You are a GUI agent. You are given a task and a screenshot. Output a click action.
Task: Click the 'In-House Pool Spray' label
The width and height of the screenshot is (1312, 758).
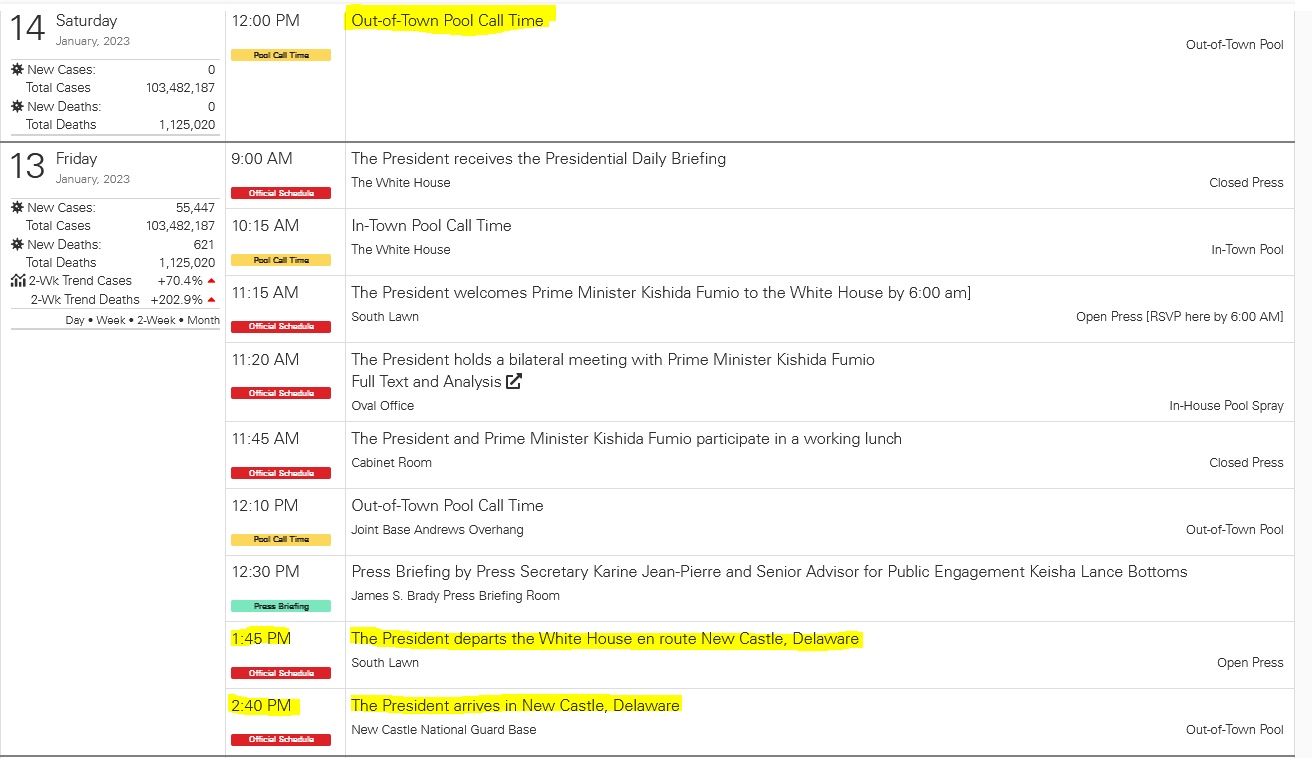tap(1227, 406)
